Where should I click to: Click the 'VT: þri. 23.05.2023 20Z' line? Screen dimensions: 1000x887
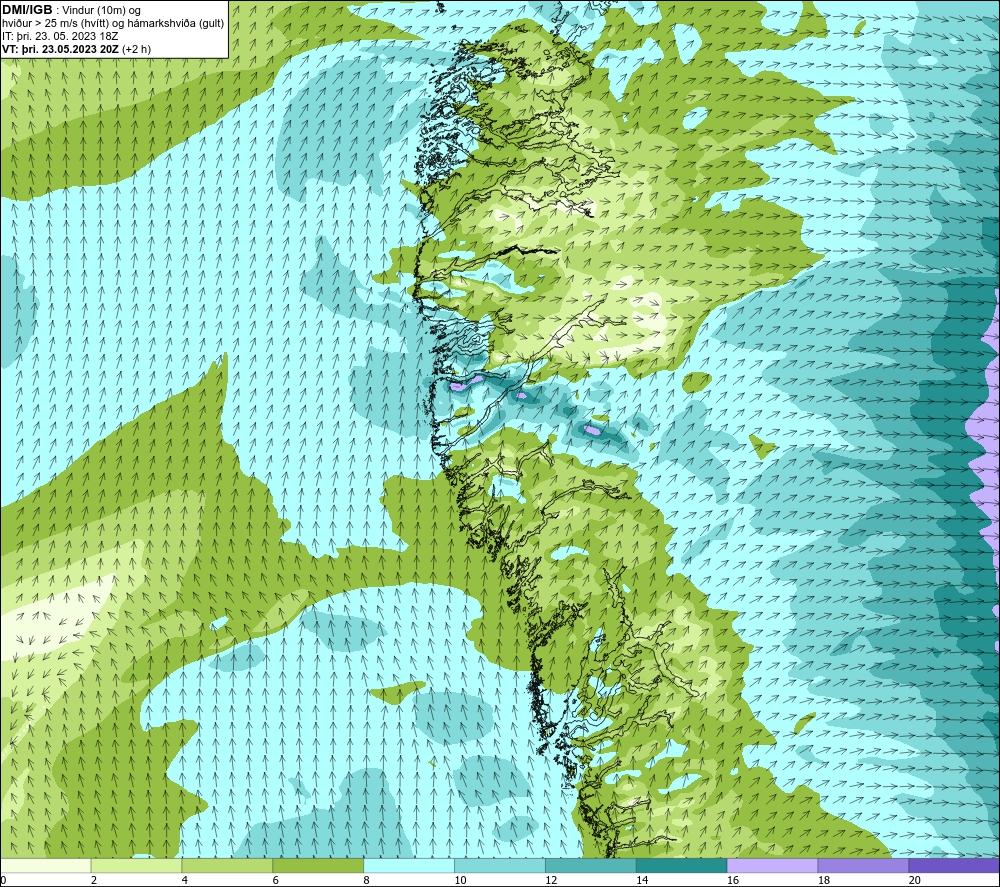click(61, 49)
